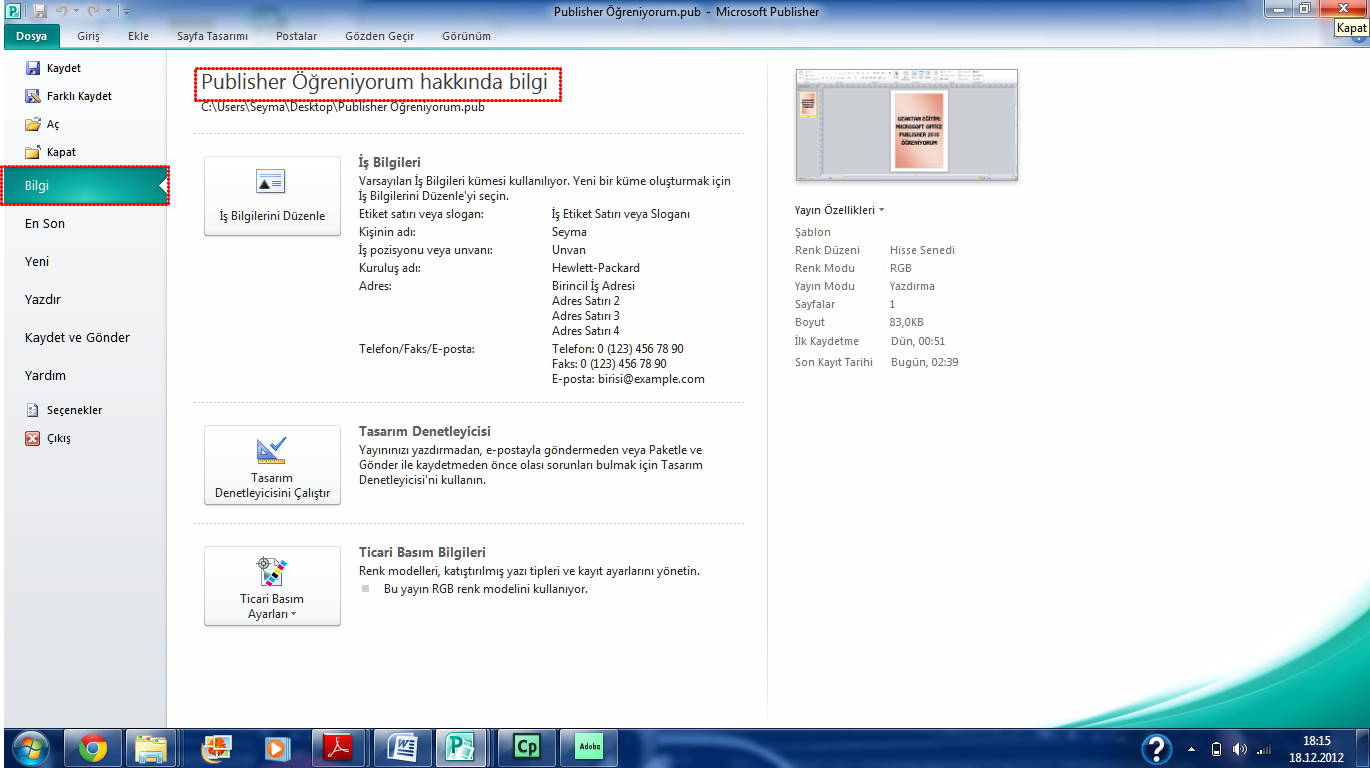Click the volume speaker tray icon

point(1240,749)
